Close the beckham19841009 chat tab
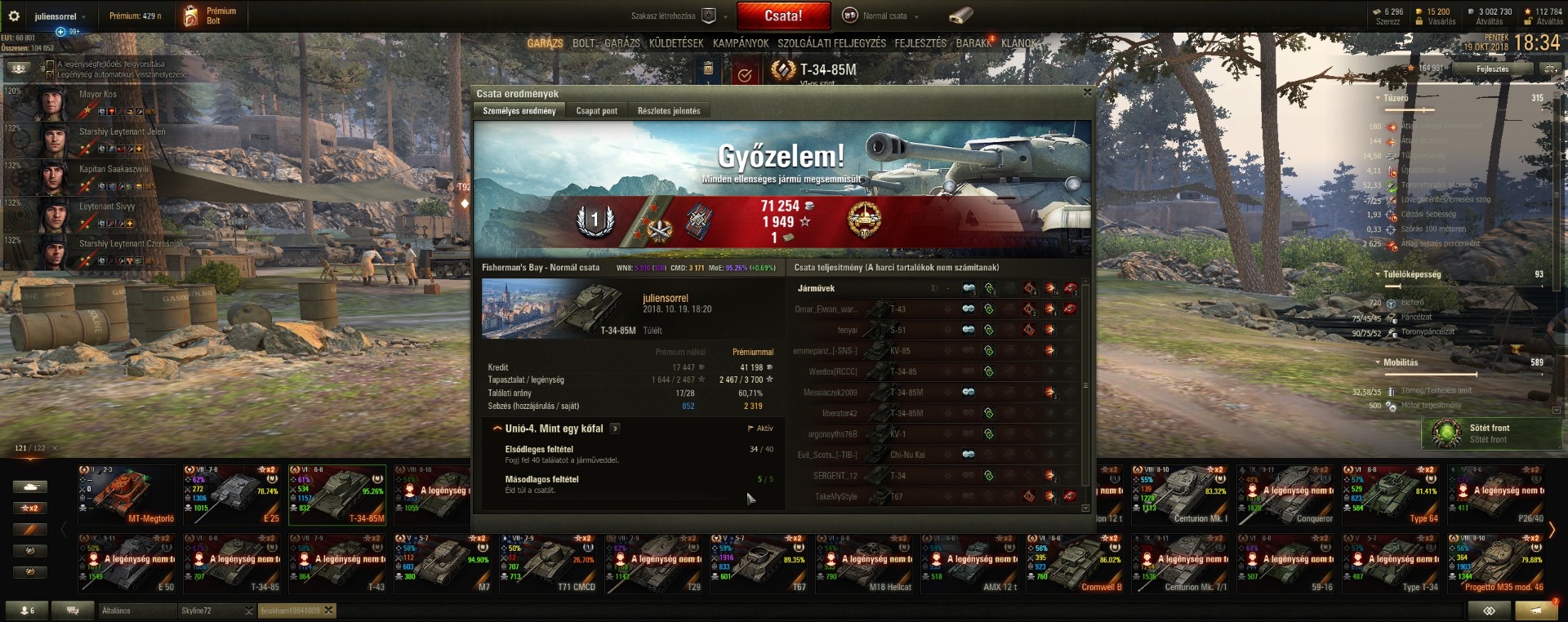This screenshot has height=622, width=1568. 328,610
